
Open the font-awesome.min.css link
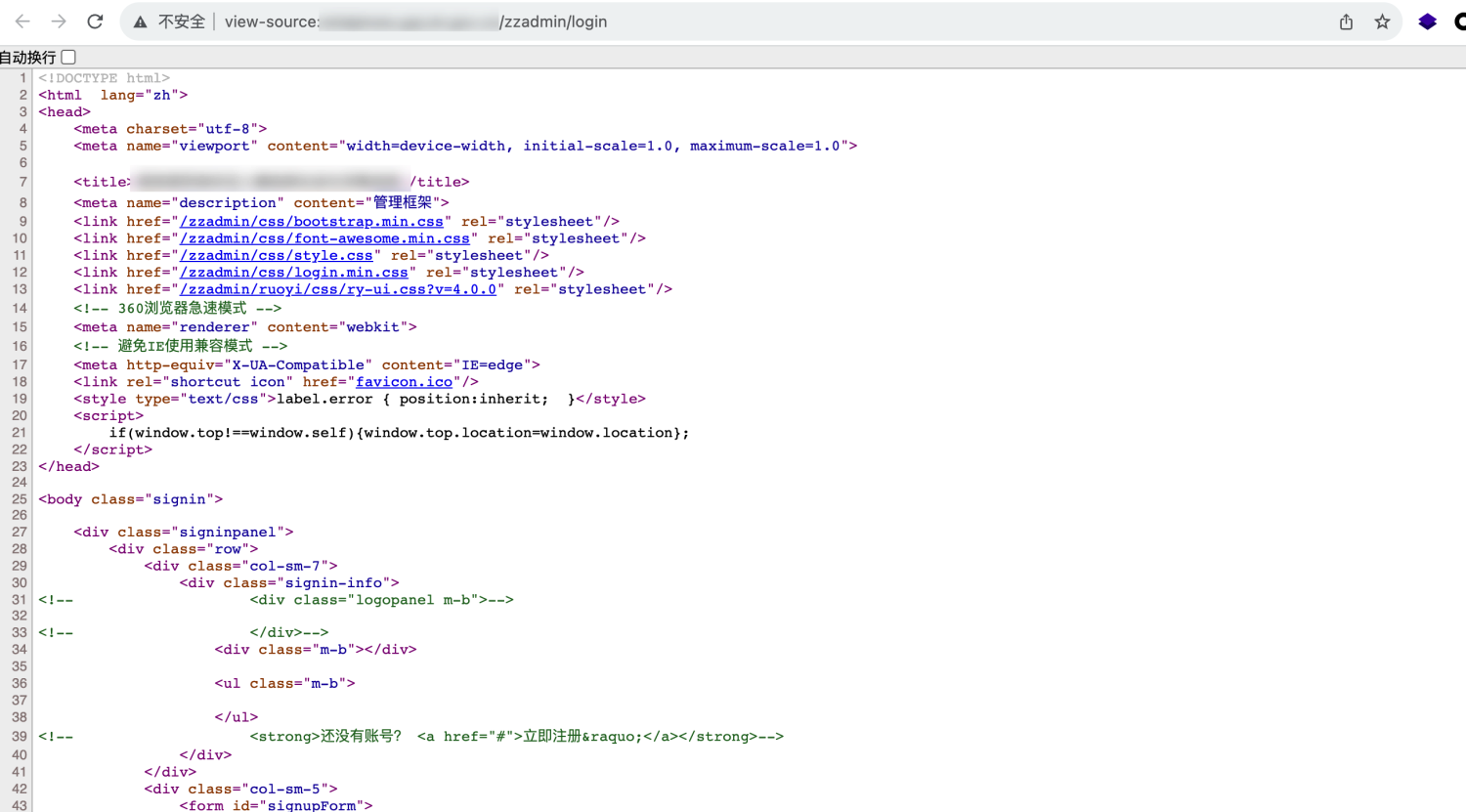coord(324,238)
